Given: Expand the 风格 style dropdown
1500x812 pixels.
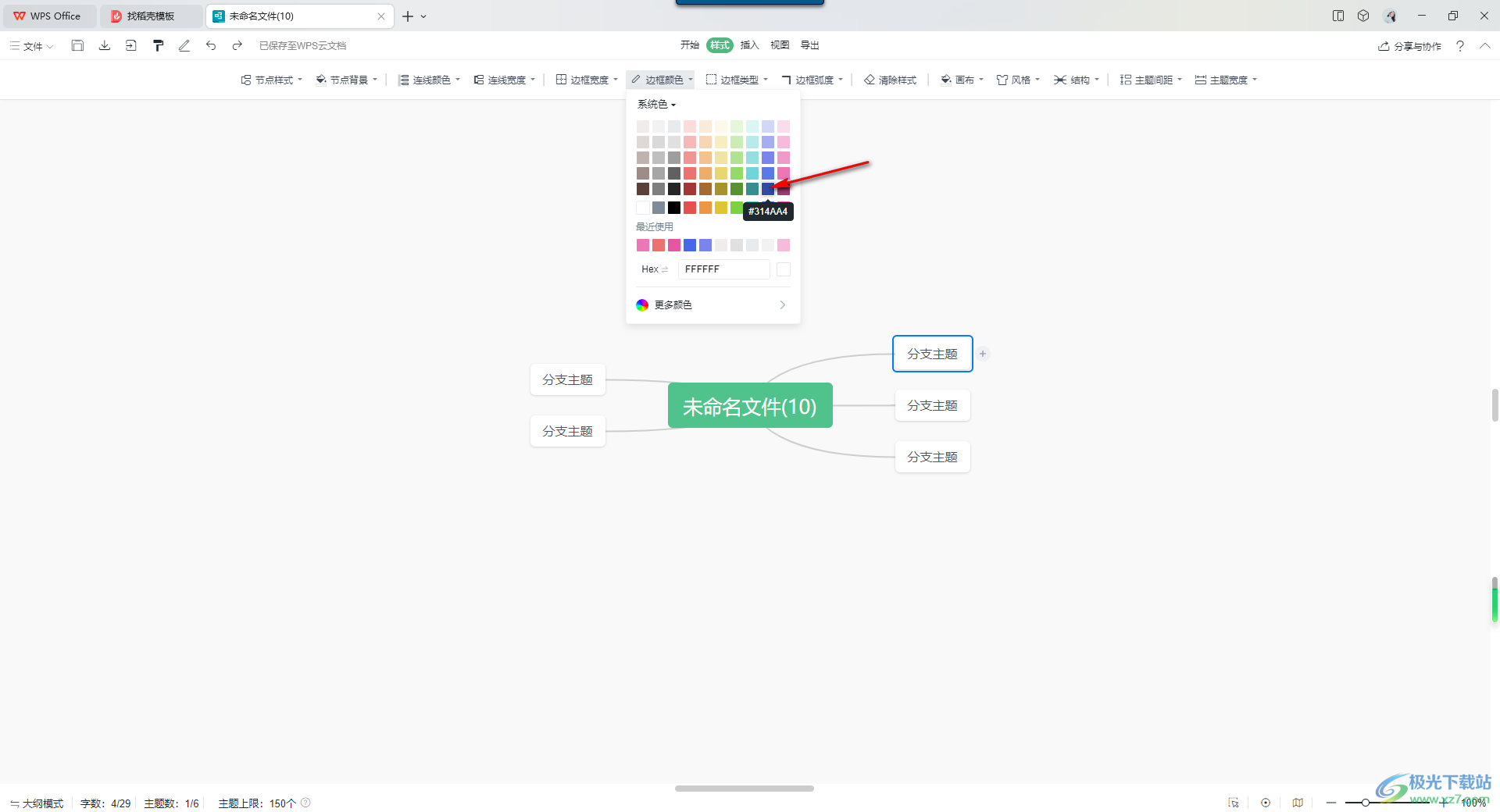Looking at the screenshot, I should pyautogui.click(x=1018, y=80).
